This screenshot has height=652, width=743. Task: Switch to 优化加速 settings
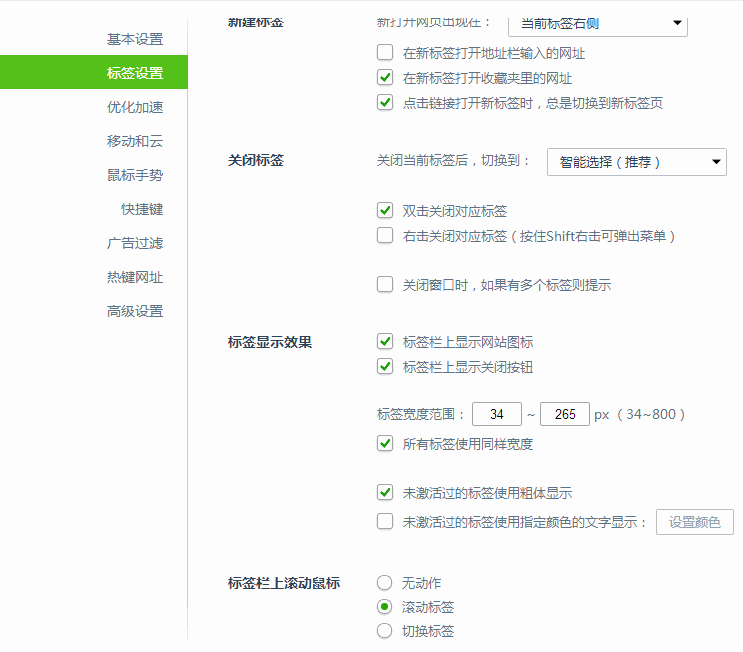pyautogui.click(x=135, y=107)
